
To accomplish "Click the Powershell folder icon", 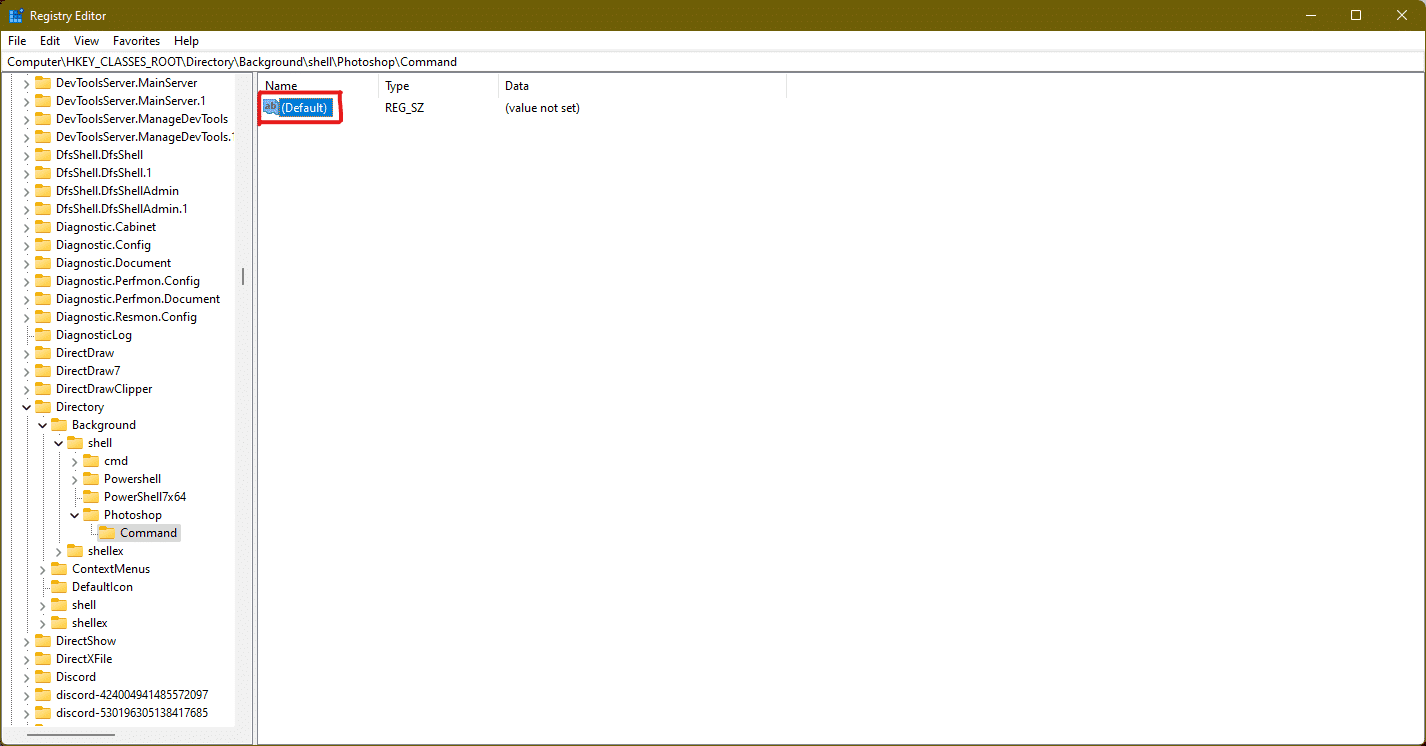I will click(90, 478).
